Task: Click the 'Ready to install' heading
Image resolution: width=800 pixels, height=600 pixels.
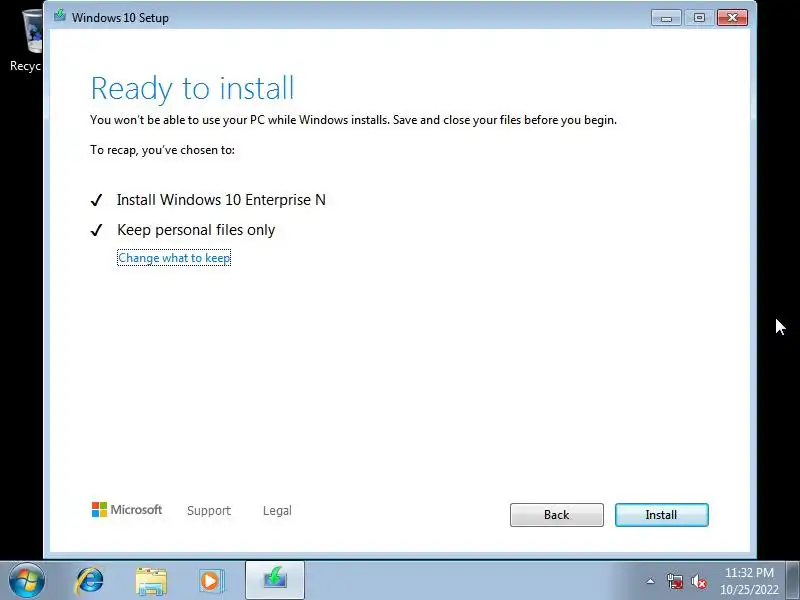Action: coord(192,88)
